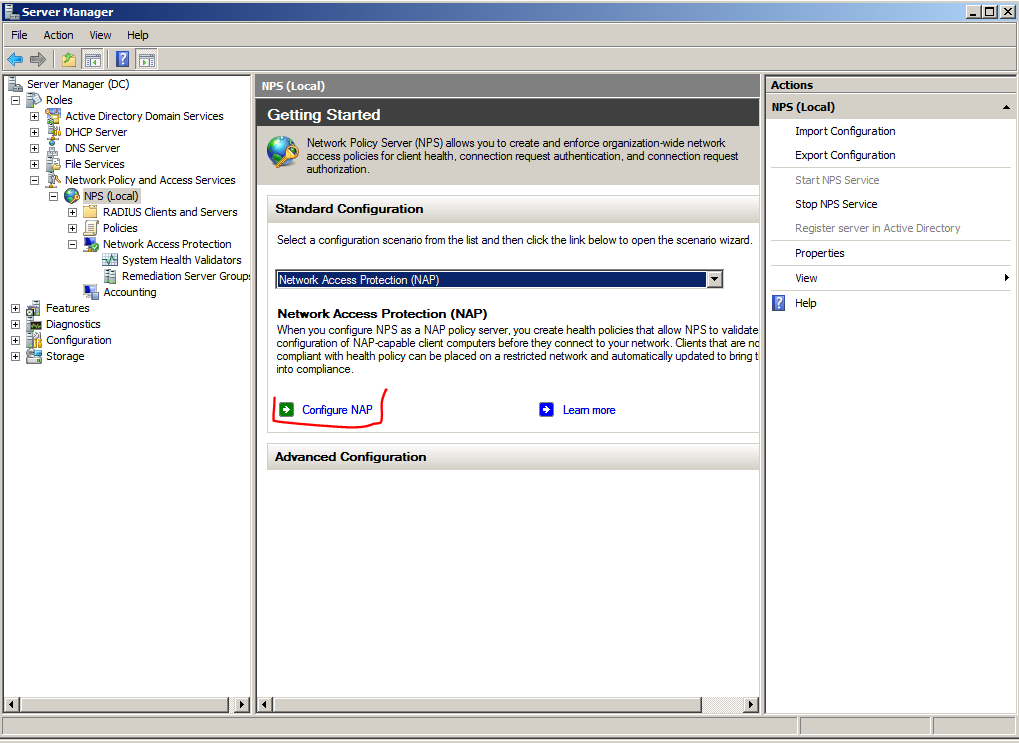Click the Server Manager (DC) root icon
Viewport: 1019px width, 743px height.
tap(15, 84)
